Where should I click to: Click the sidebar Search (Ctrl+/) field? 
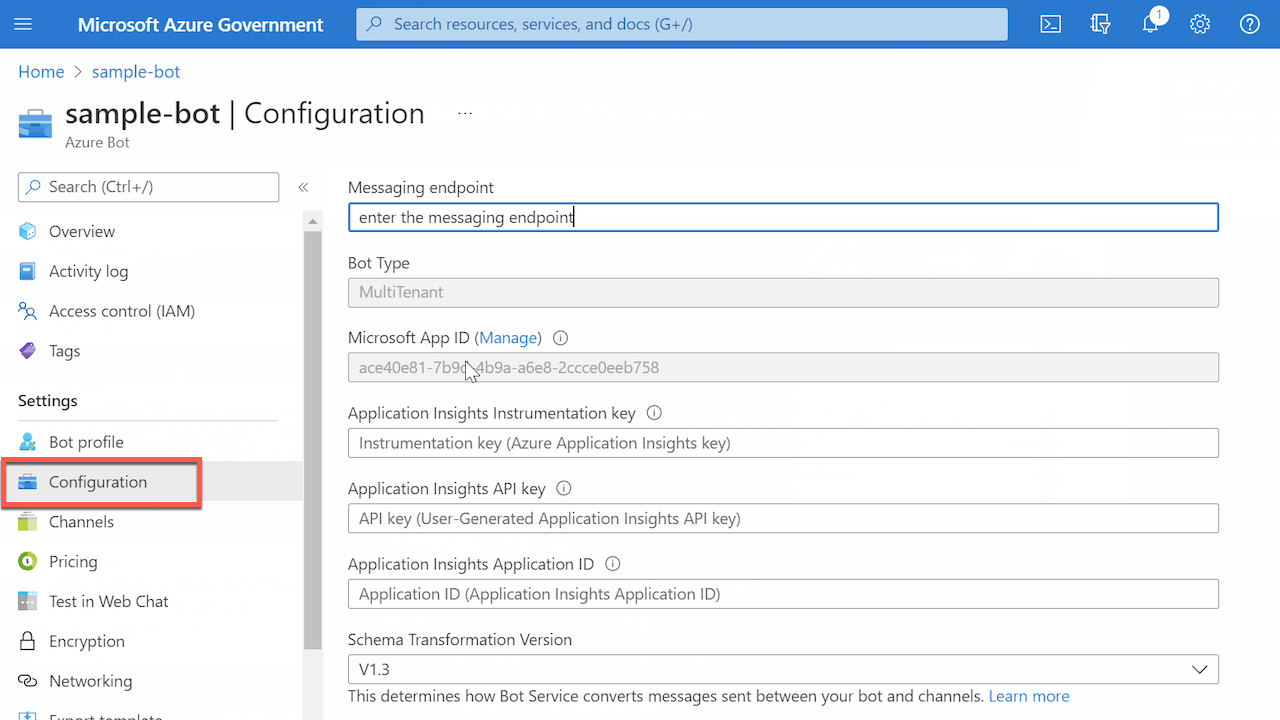pyautogui.click(x=148, y=187)
